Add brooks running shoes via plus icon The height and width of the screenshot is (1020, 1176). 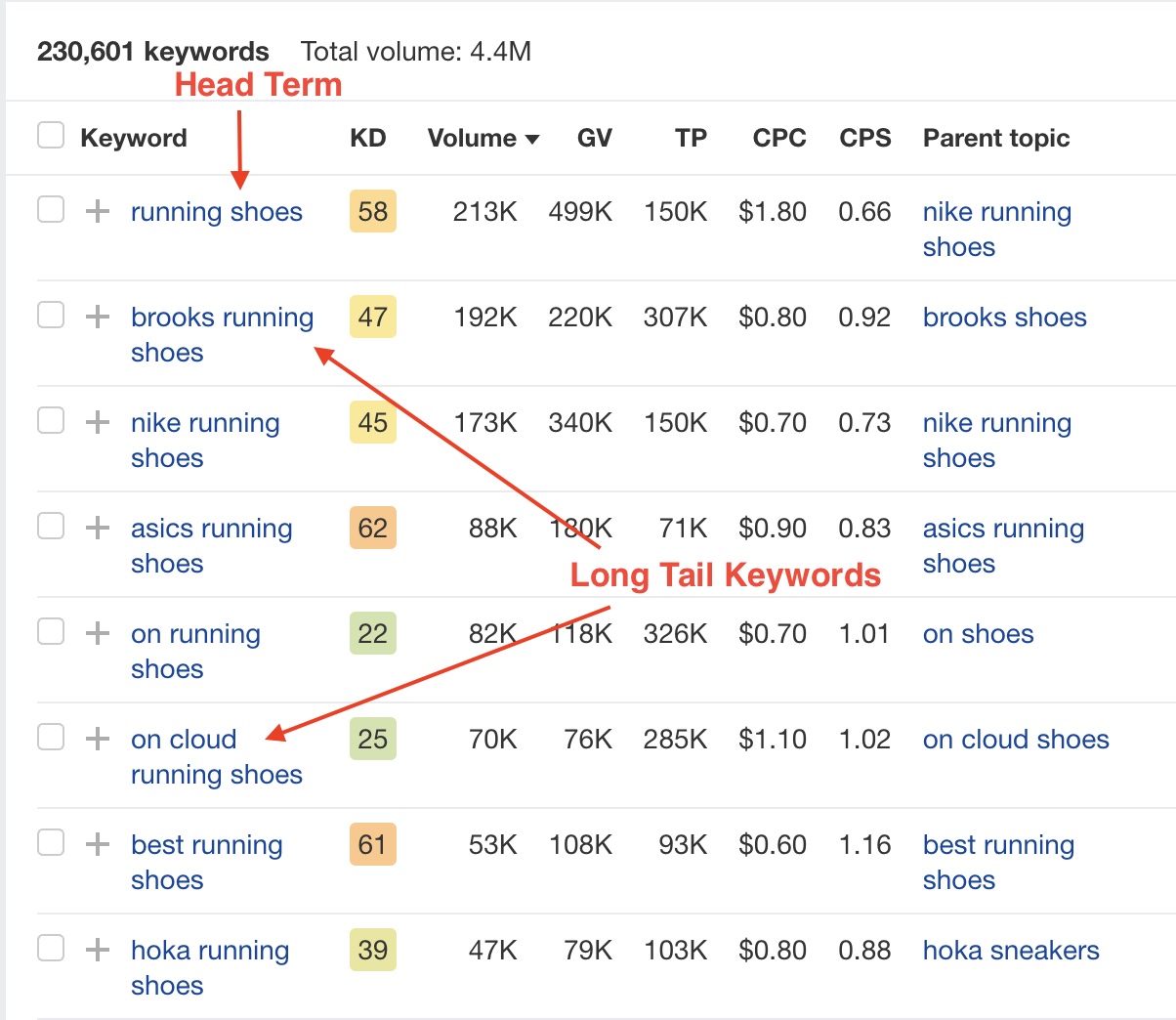pos(97,317)
